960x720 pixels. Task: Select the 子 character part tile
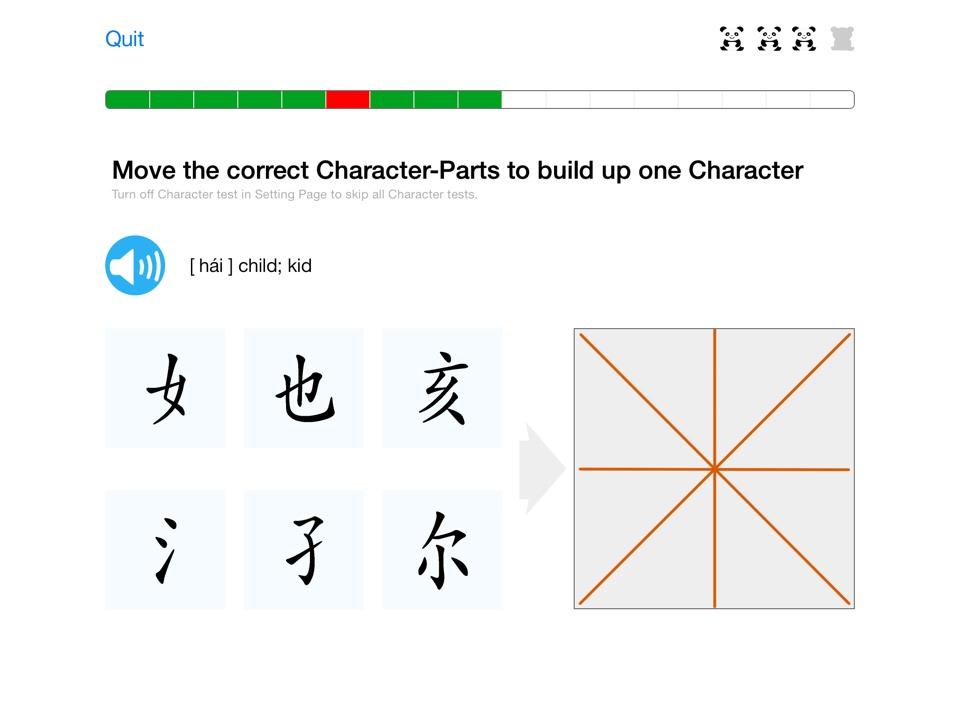pyautogui.click(x=304, y=549)
